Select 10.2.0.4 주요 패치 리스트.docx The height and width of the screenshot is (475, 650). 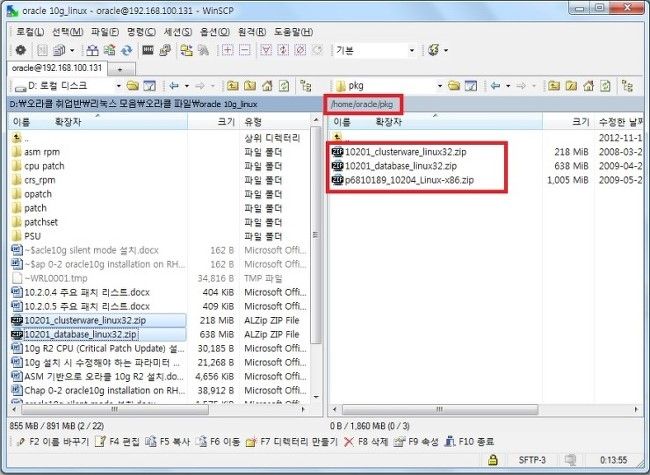87,293
